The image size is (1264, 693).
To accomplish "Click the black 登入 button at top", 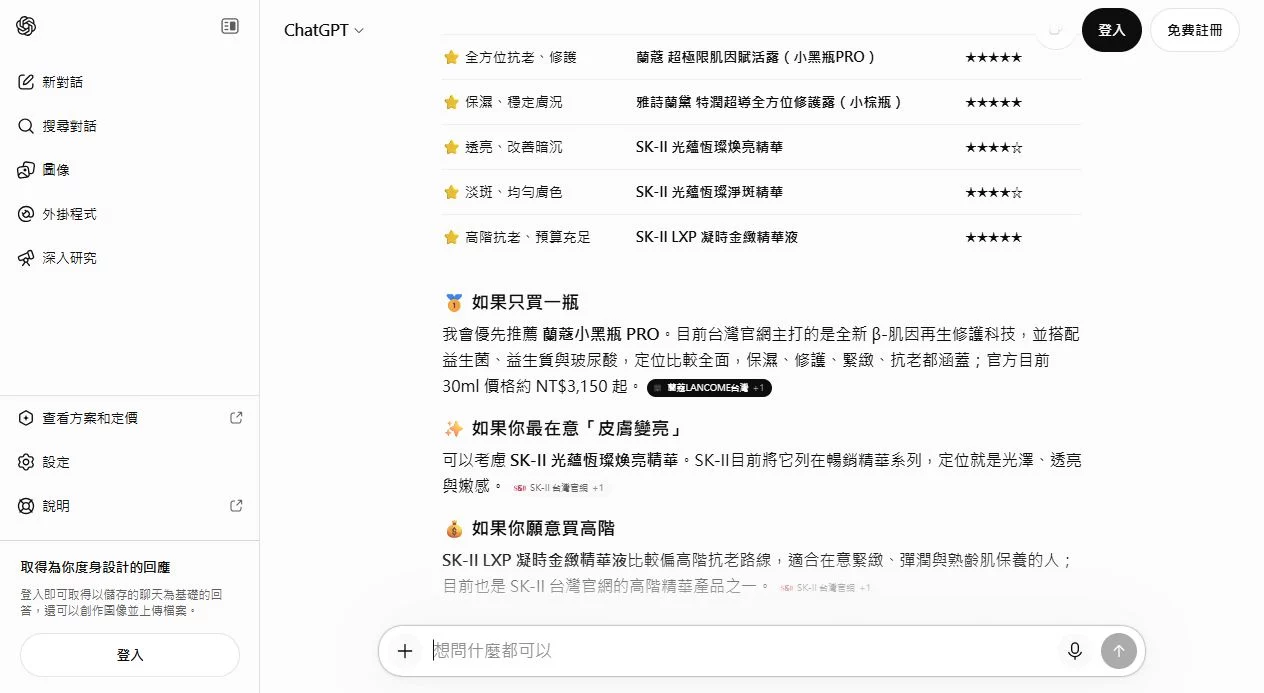I will coord(1112,30).
